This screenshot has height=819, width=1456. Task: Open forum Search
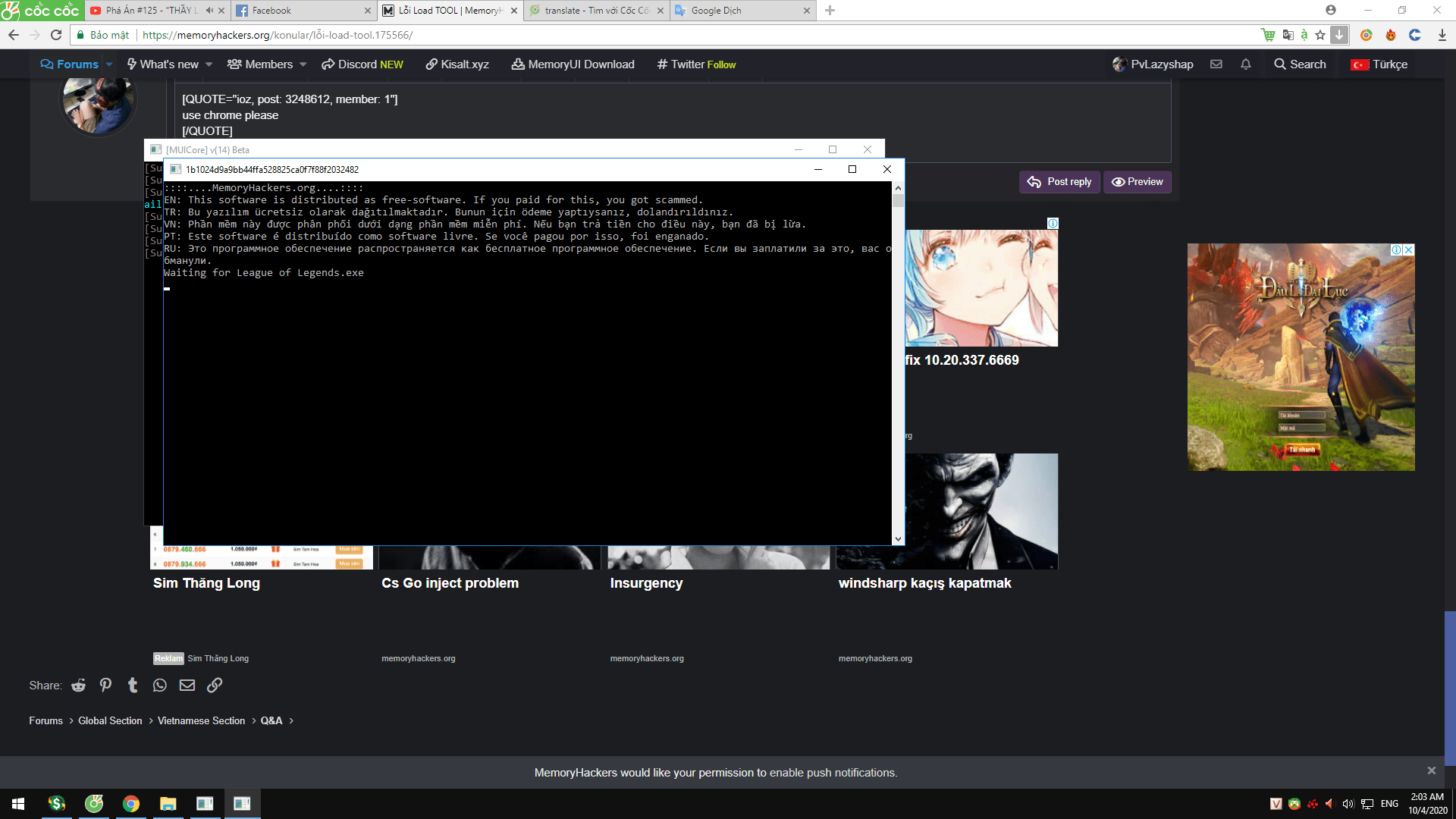coord(1300,64)
